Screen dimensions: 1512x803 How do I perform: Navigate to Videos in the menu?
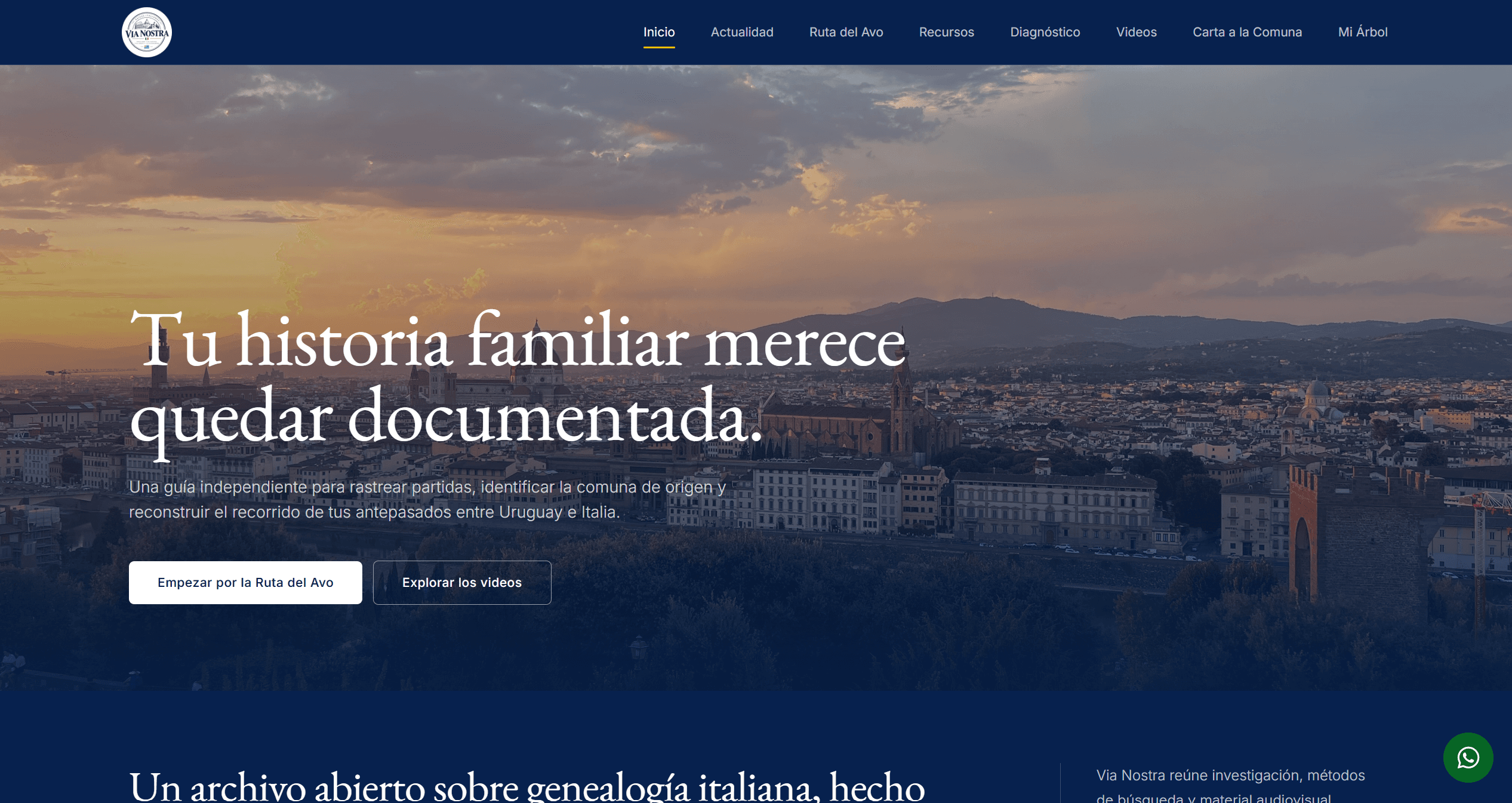(x=1136, y=32)
